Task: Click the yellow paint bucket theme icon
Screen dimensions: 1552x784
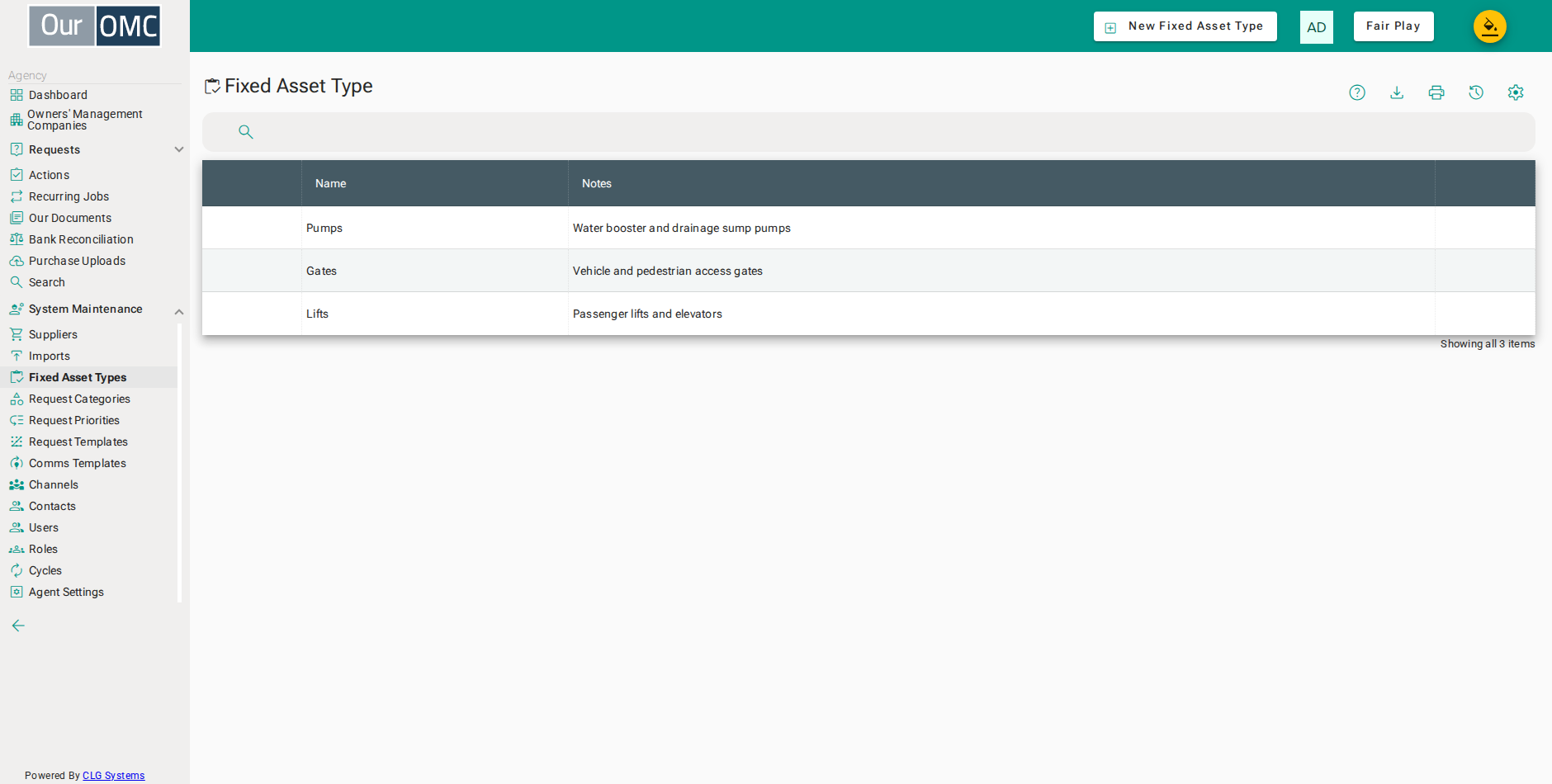Action: (x=1490, y=26)
